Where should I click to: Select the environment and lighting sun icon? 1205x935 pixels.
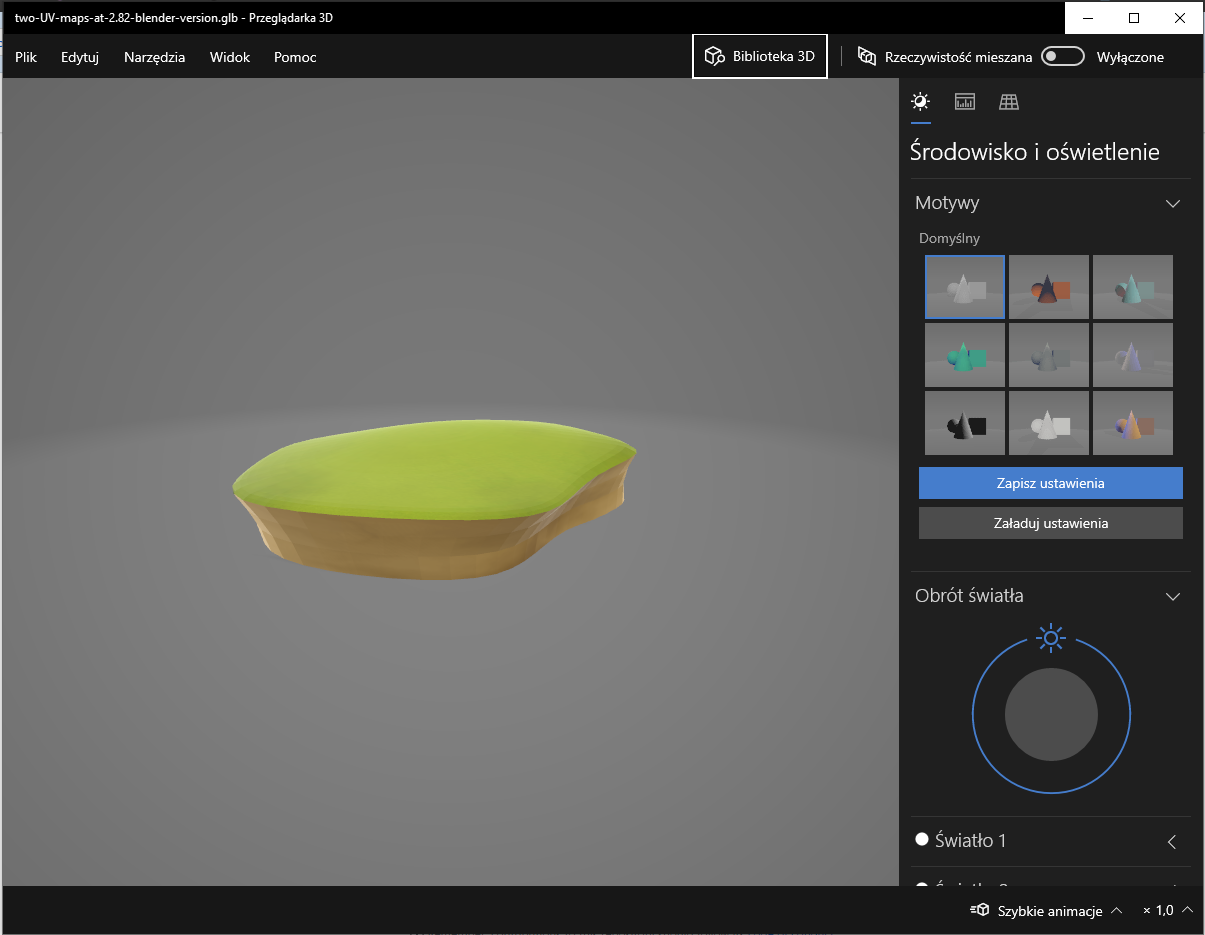point(920,101)
